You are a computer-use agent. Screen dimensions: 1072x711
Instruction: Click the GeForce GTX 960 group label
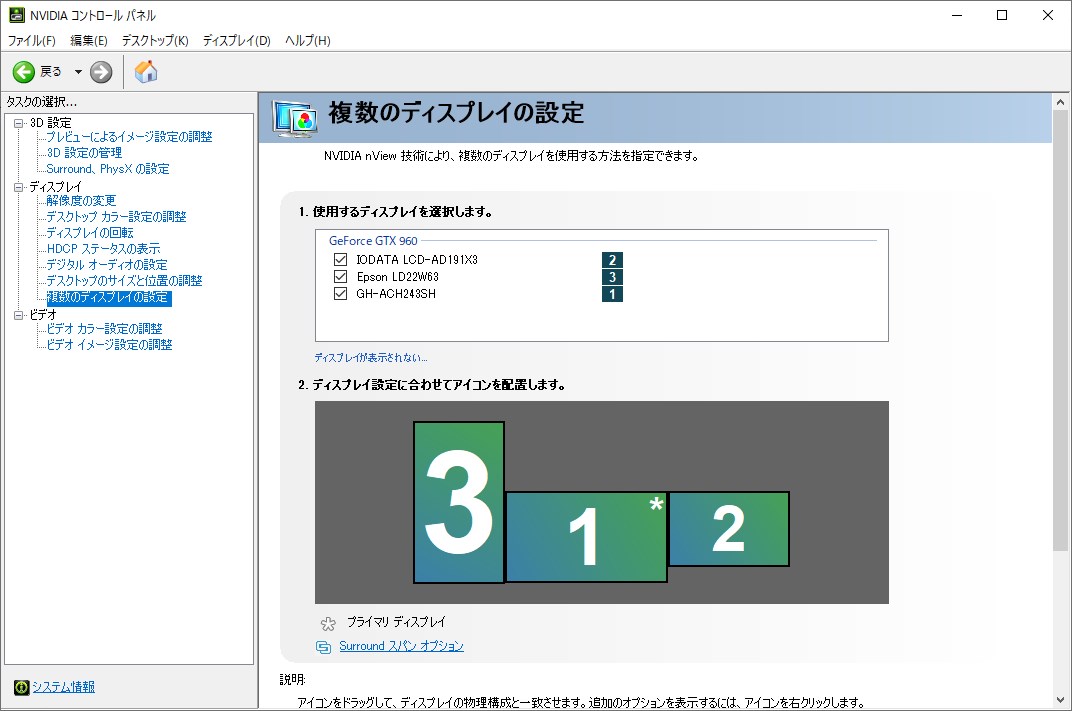click(x=373, y=241)
